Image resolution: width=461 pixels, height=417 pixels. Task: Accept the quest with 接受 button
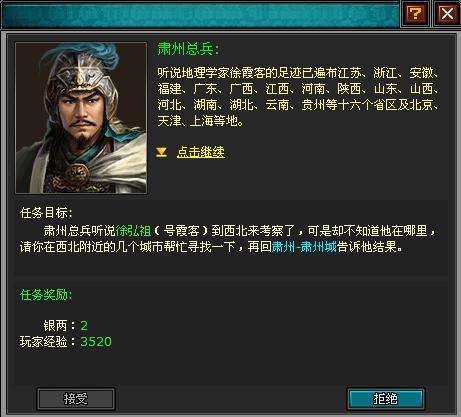tap(76, 399)
